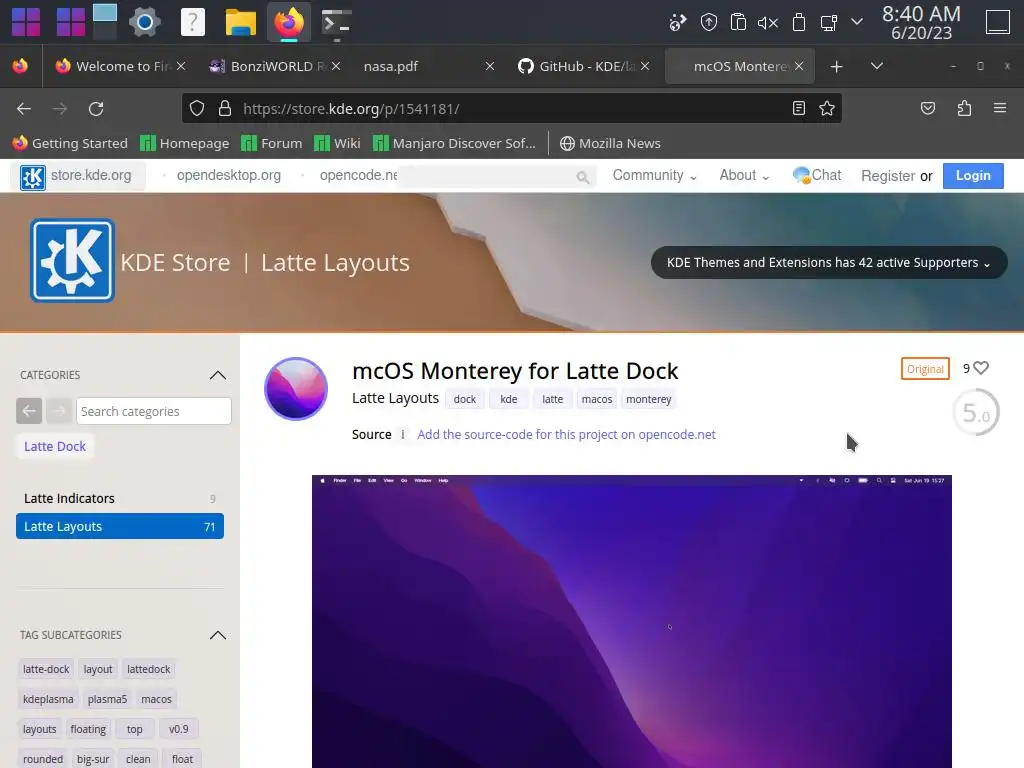Open the display configuration tray icon
Screen dimensions: 1024x768
click(828, 23)
